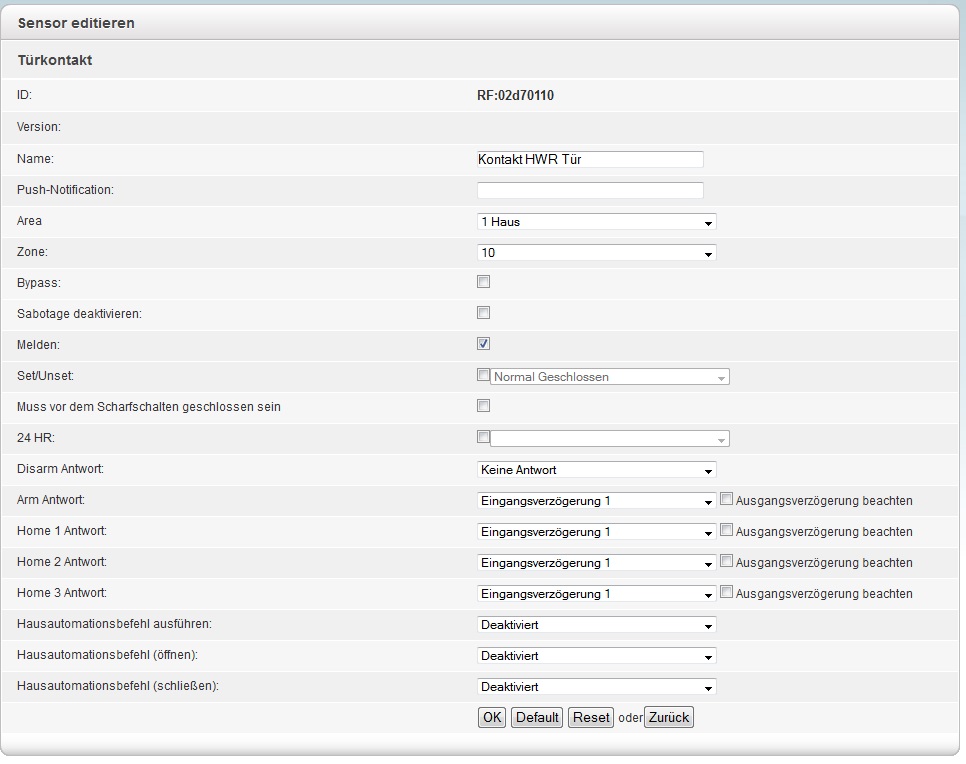Screen dimensions: 966x764
Task: Open the Disarm Antwort dropdown
Action: coord(596,470)
